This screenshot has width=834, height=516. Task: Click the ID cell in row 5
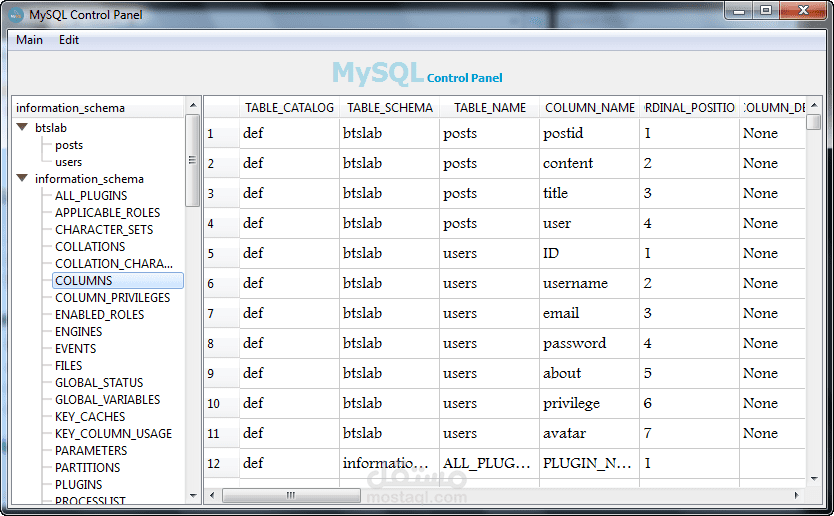pos(590,253)
